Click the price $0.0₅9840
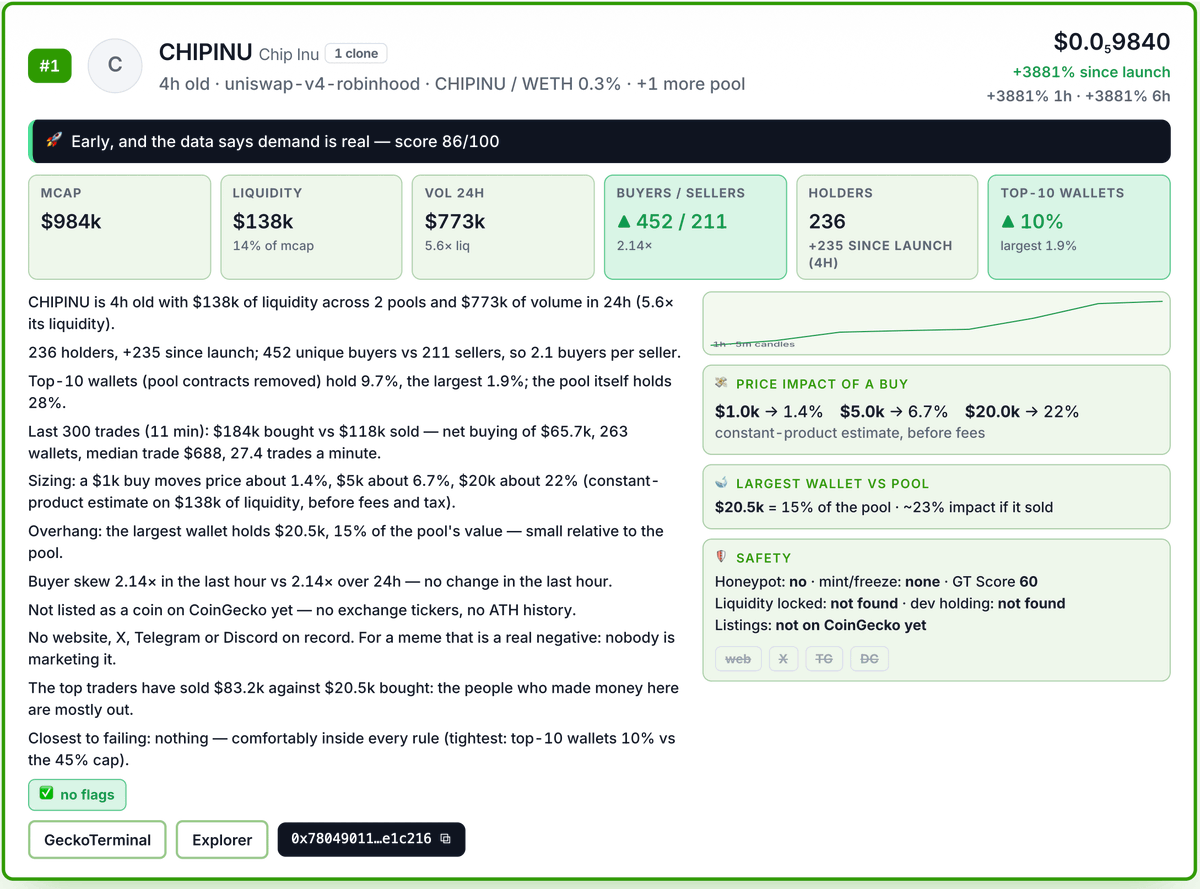 [x=1112, y=42]
